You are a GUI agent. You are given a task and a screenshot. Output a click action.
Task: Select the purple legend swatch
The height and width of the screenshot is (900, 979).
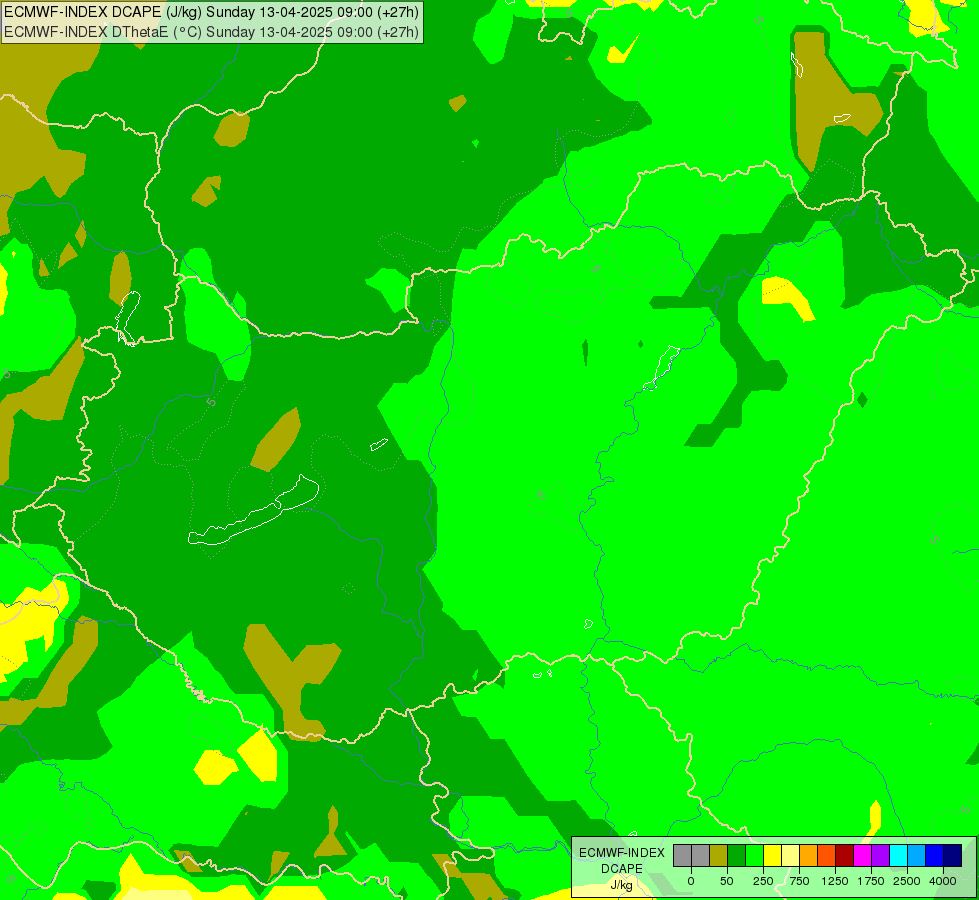[x=880, y=856]
